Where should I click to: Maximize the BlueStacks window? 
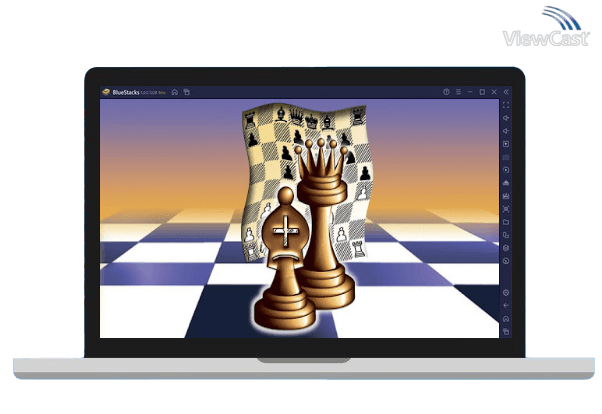[482, 92]
